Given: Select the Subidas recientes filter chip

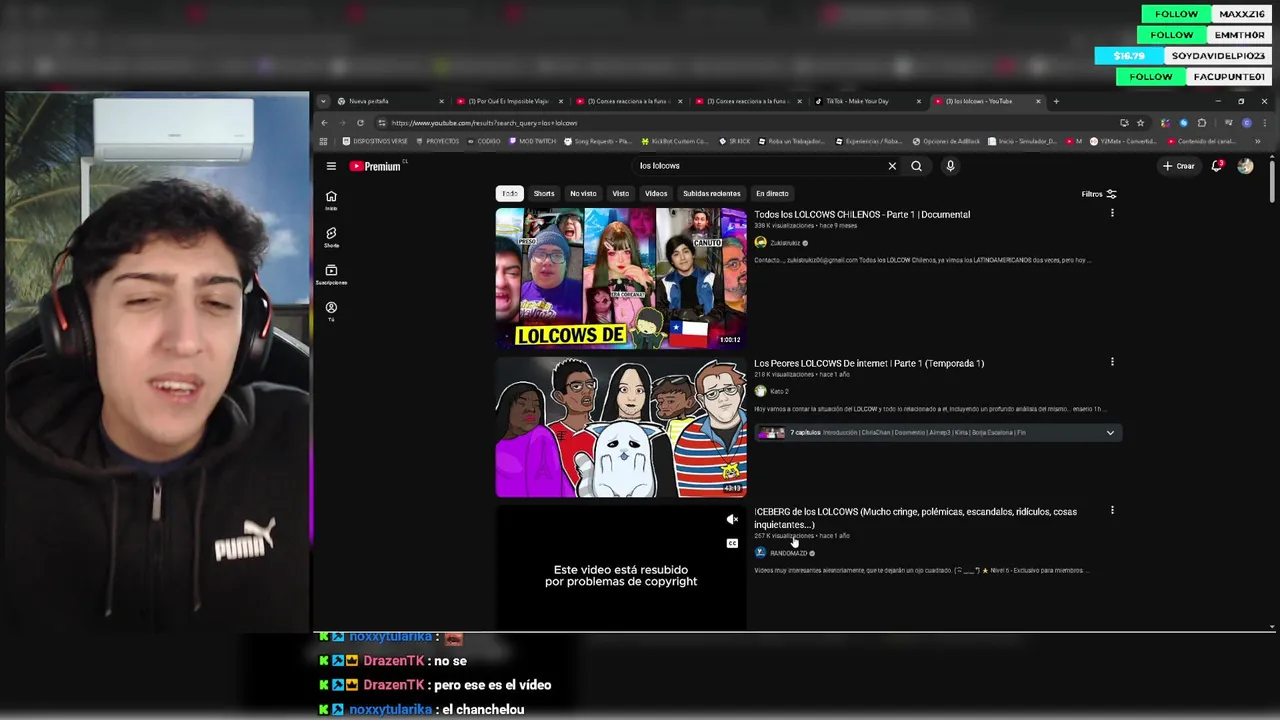Looking at the screenshot, I should coord(712,194).
